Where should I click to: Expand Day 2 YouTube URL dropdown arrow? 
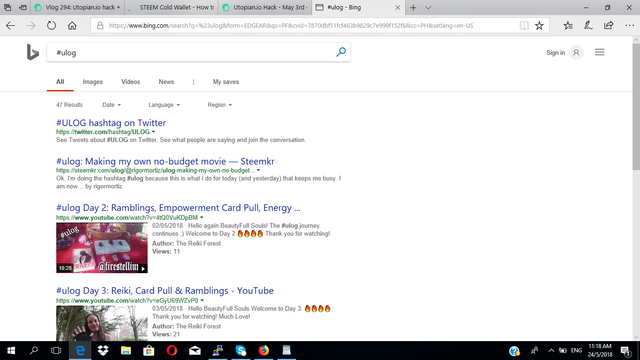202,218
